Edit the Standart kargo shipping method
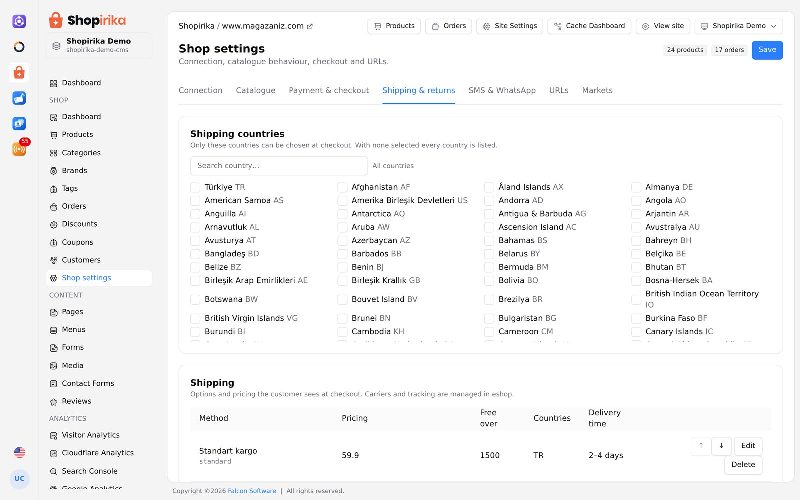Screen dimensions: 800x500 coord(748,446)
